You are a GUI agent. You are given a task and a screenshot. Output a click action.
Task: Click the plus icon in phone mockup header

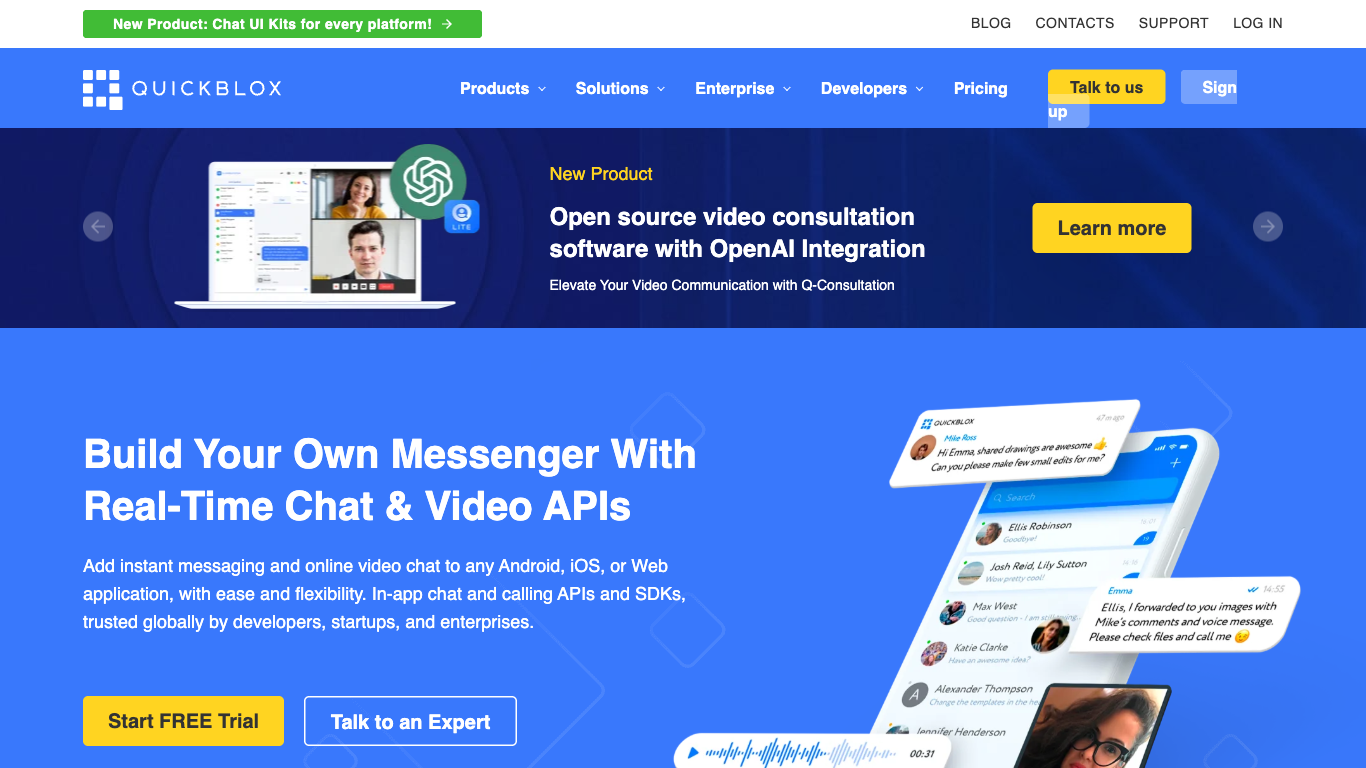tap(1175, 462)
